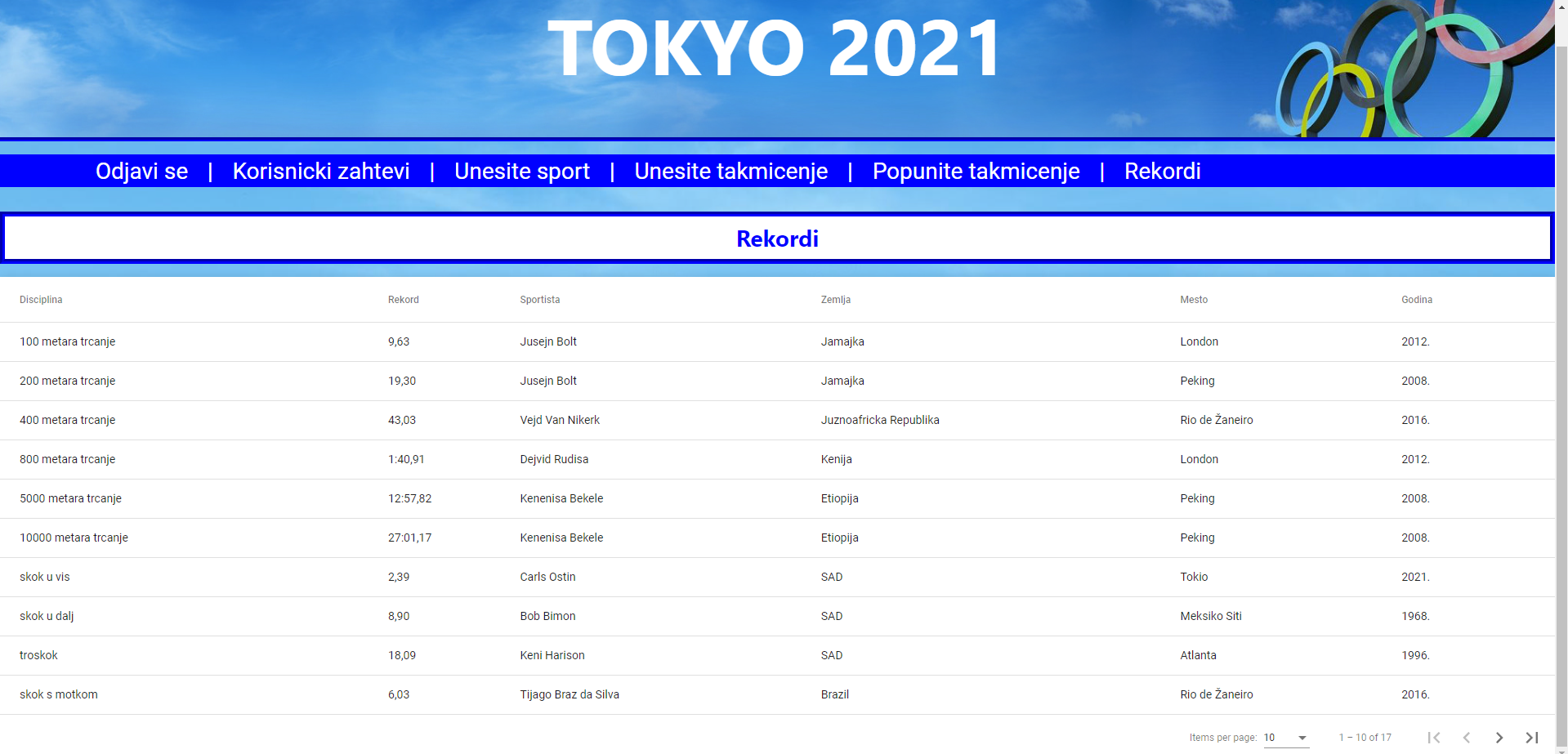Click the scrollbar up arrow
1568x754 pixels.
(x=1561, y=7)
